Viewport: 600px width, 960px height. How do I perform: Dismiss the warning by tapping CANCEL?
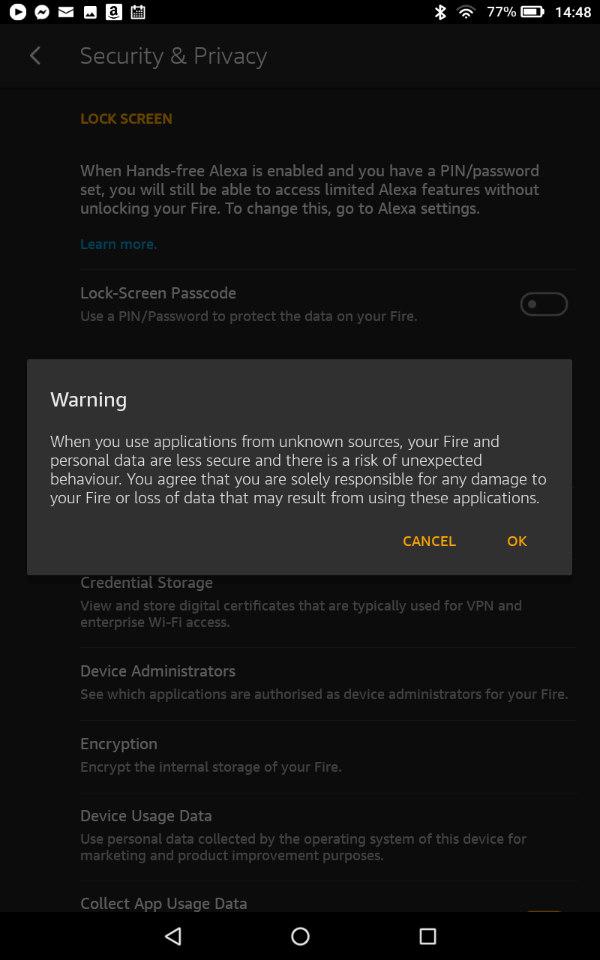coord(429,541)
